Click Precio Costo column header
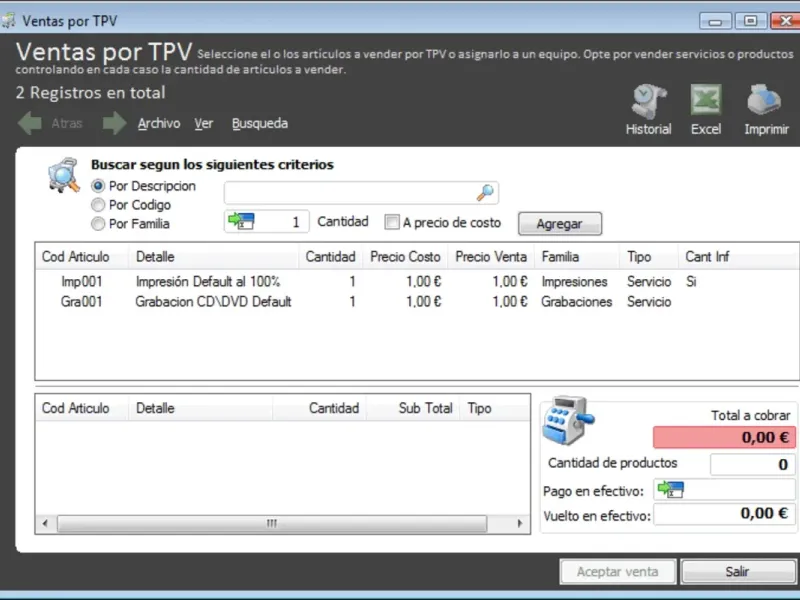Image resolution: width=800 pixels, height=600 pixels. pos(406,257)
